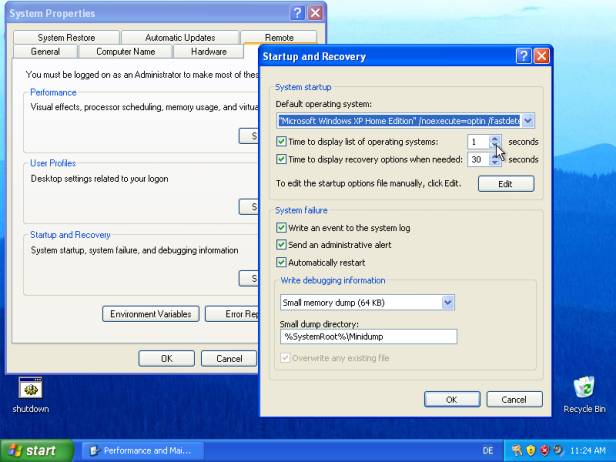This screenshot has width=616, height=462.
Task: Select the Recycle Bin desktop icon
Action: pos(584,388)
